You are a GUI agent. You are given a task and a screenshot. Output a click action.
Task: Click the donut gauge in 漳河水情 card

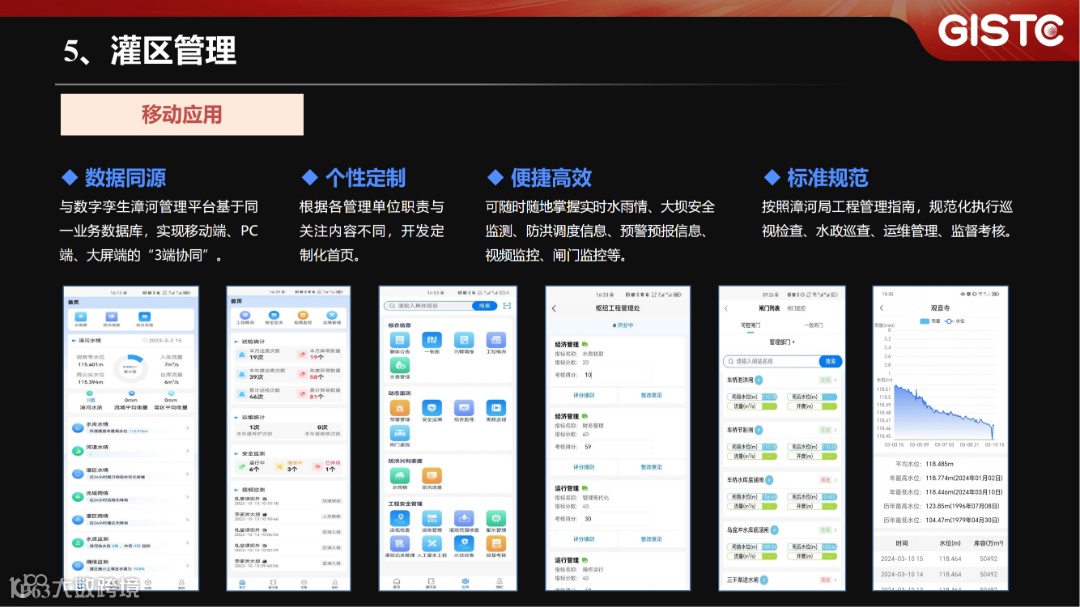pyautogui.click(x=129, y=367)
